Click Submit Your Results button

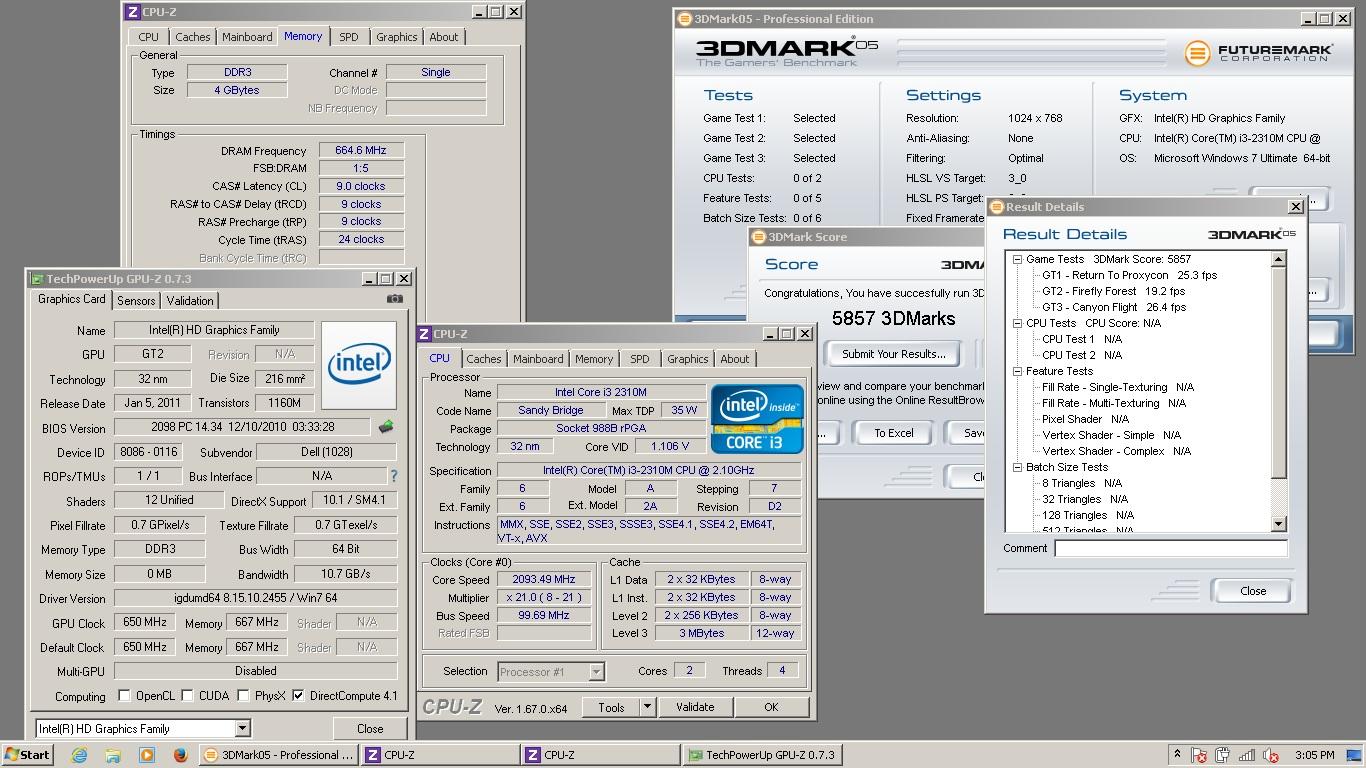coord(893,354)
